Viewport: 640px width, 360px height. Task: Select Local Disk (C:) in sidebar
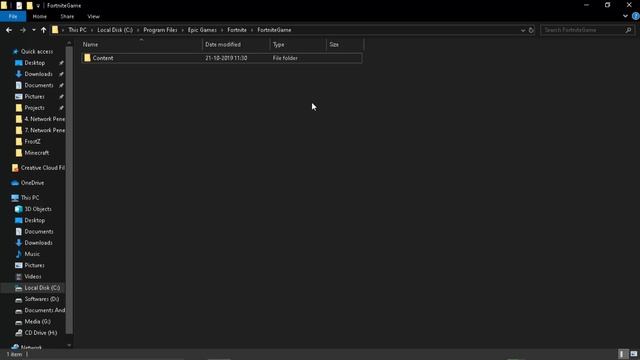click(x=42, y=288)
